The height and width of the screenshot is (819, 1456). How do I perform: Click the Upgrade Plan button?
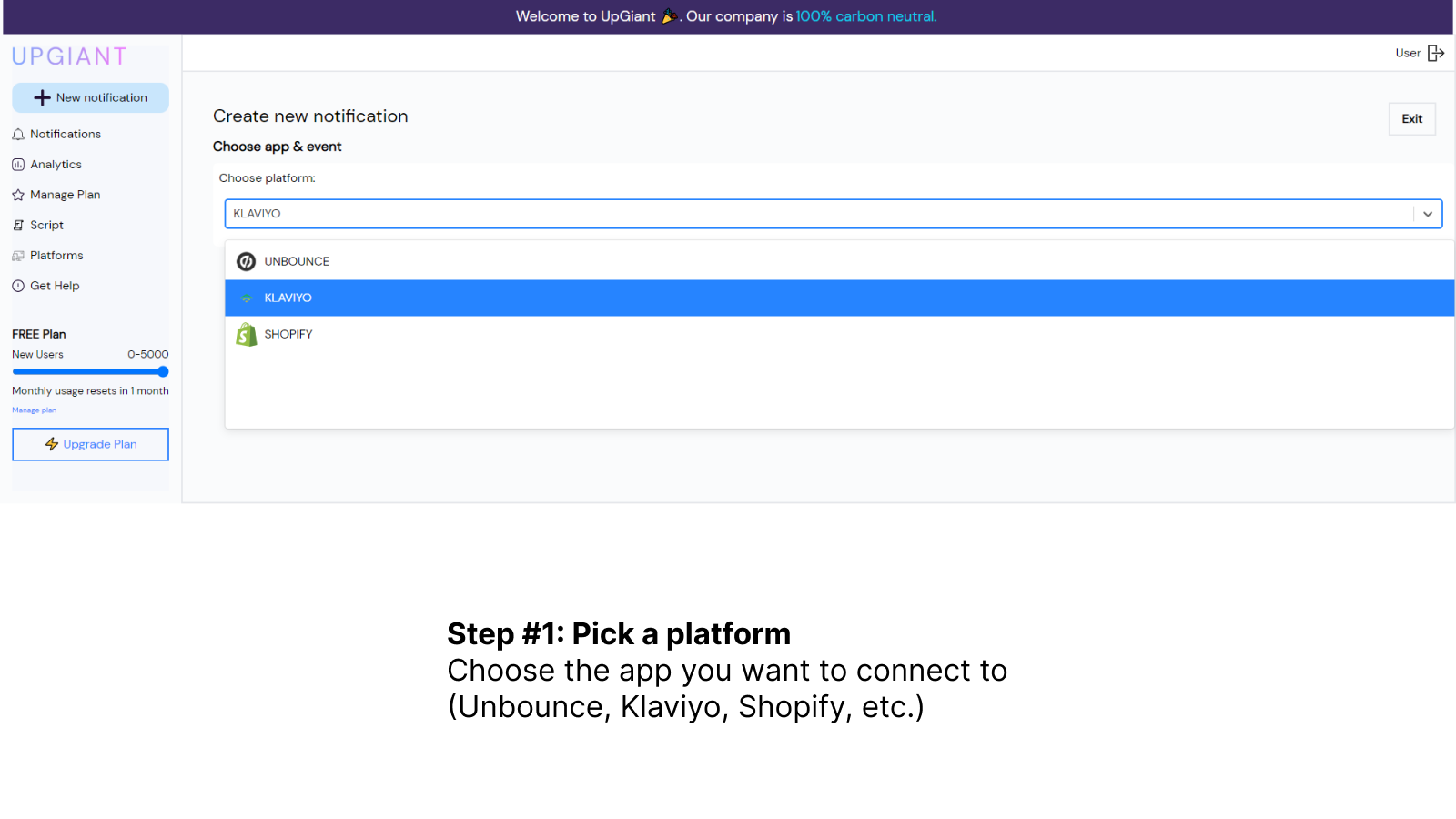90,444
